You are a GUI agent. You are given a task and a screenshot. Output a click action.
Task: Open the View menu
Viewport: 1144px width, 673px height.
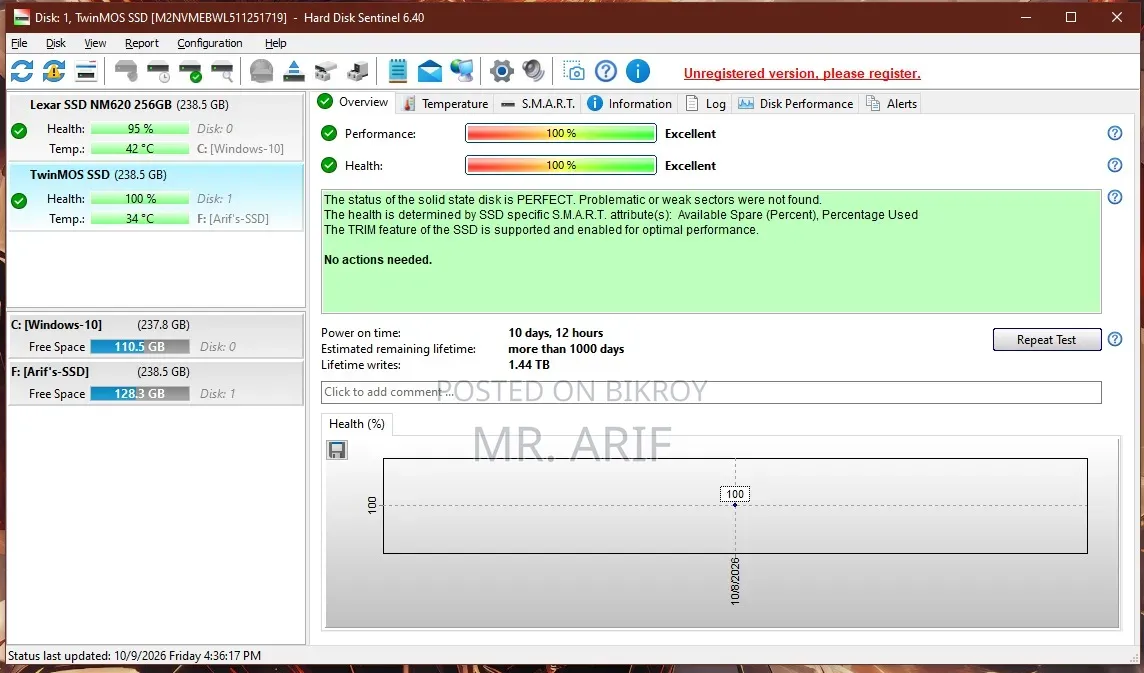click(95, 43)
